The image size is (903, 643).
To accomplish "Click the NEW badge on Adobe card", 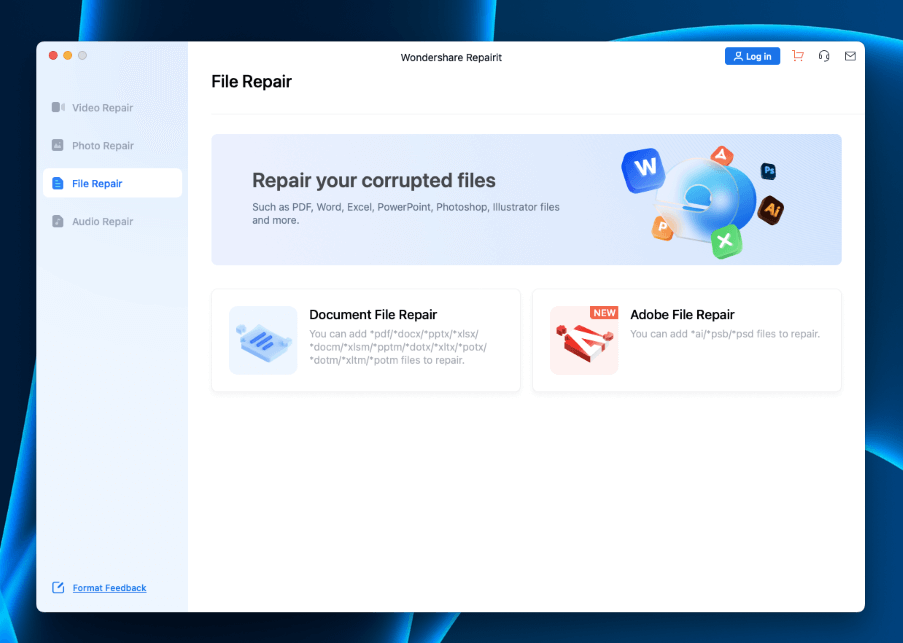I will [604, 313].
